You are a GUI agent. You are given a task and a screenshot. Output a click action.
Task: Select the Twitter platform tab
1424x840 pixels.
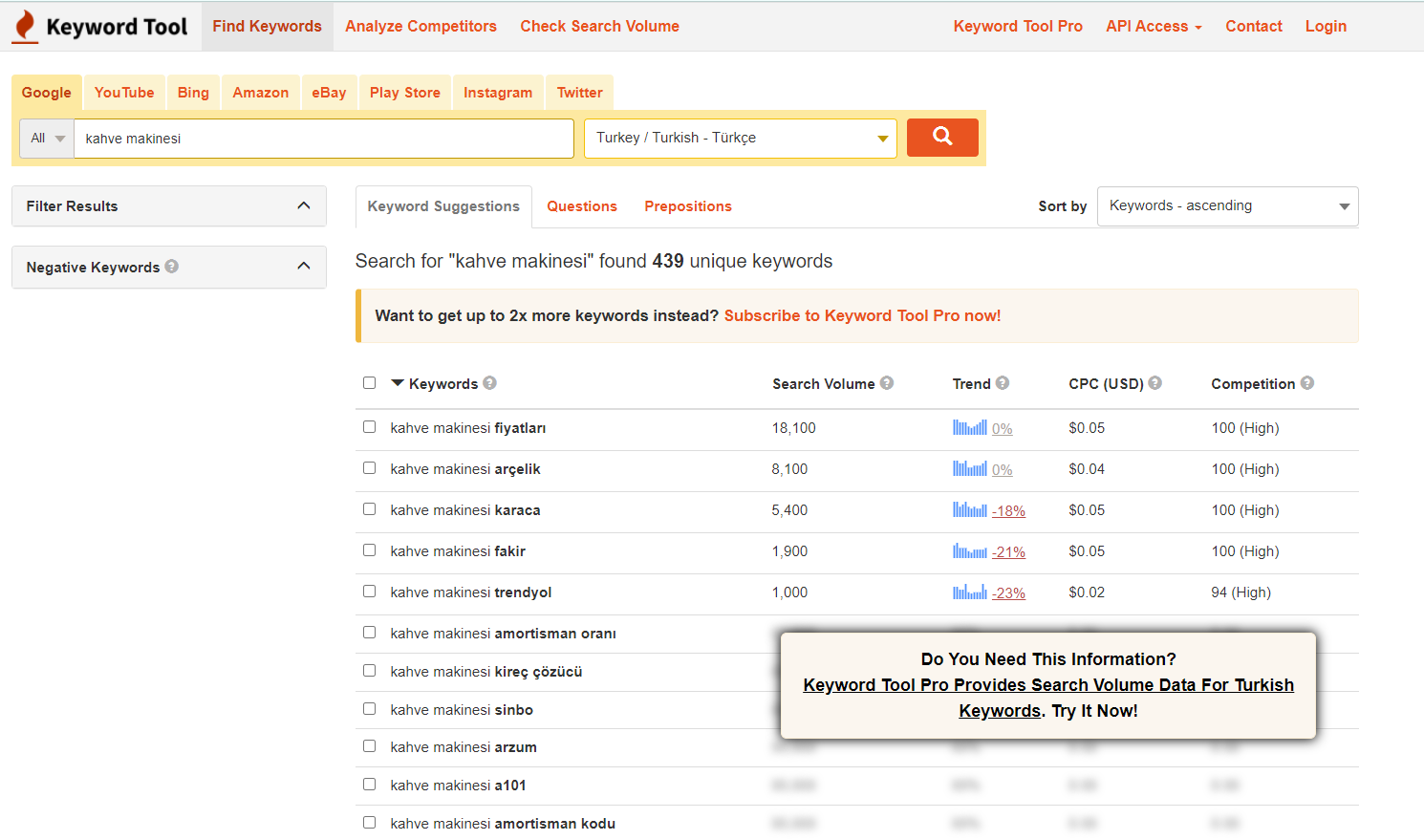point(580,93)
